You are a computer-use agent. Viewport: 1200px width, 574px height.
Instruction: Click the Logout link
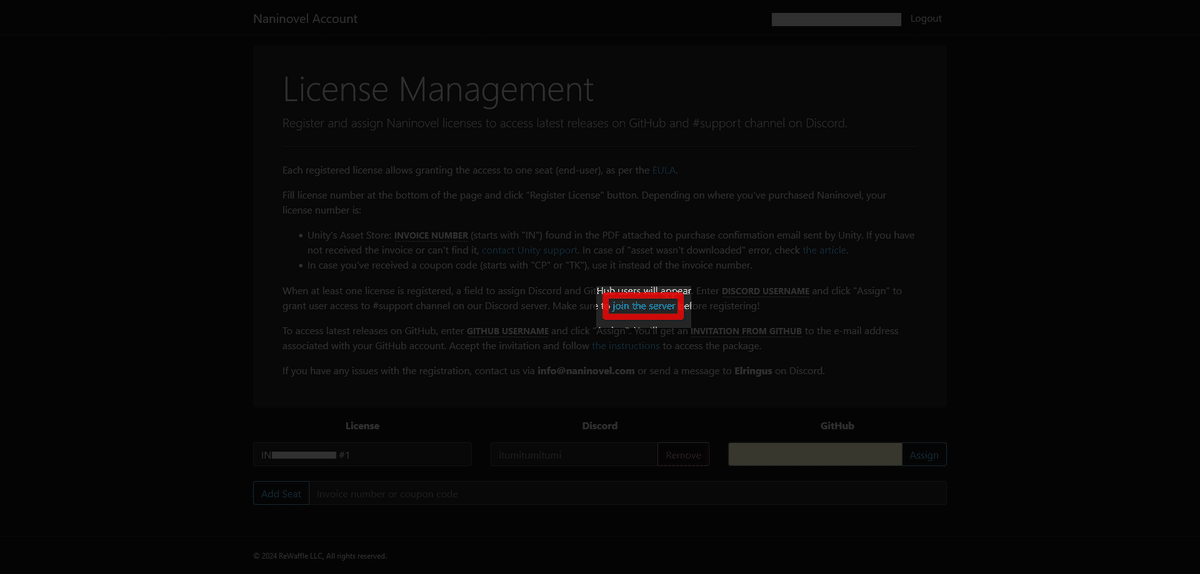[926, 18]
